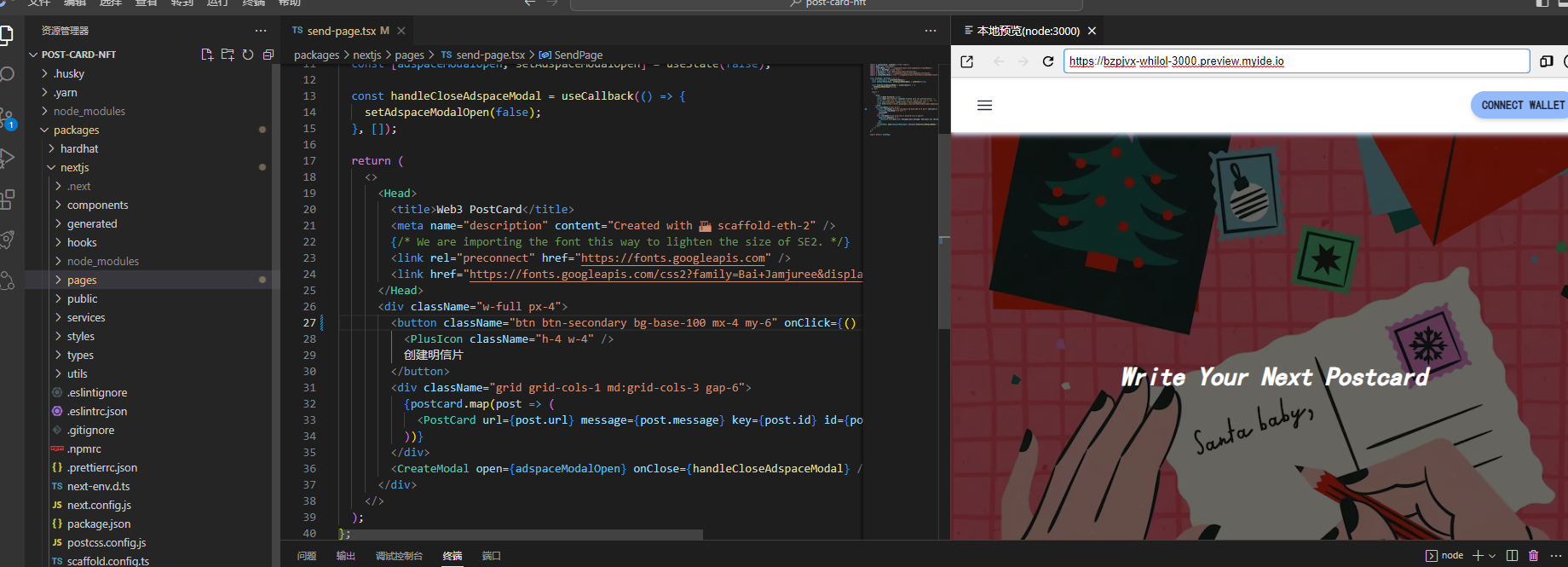This screenshot has height=567, width=1568.
Task: Open preview in external browser
Action: point(967,61)
